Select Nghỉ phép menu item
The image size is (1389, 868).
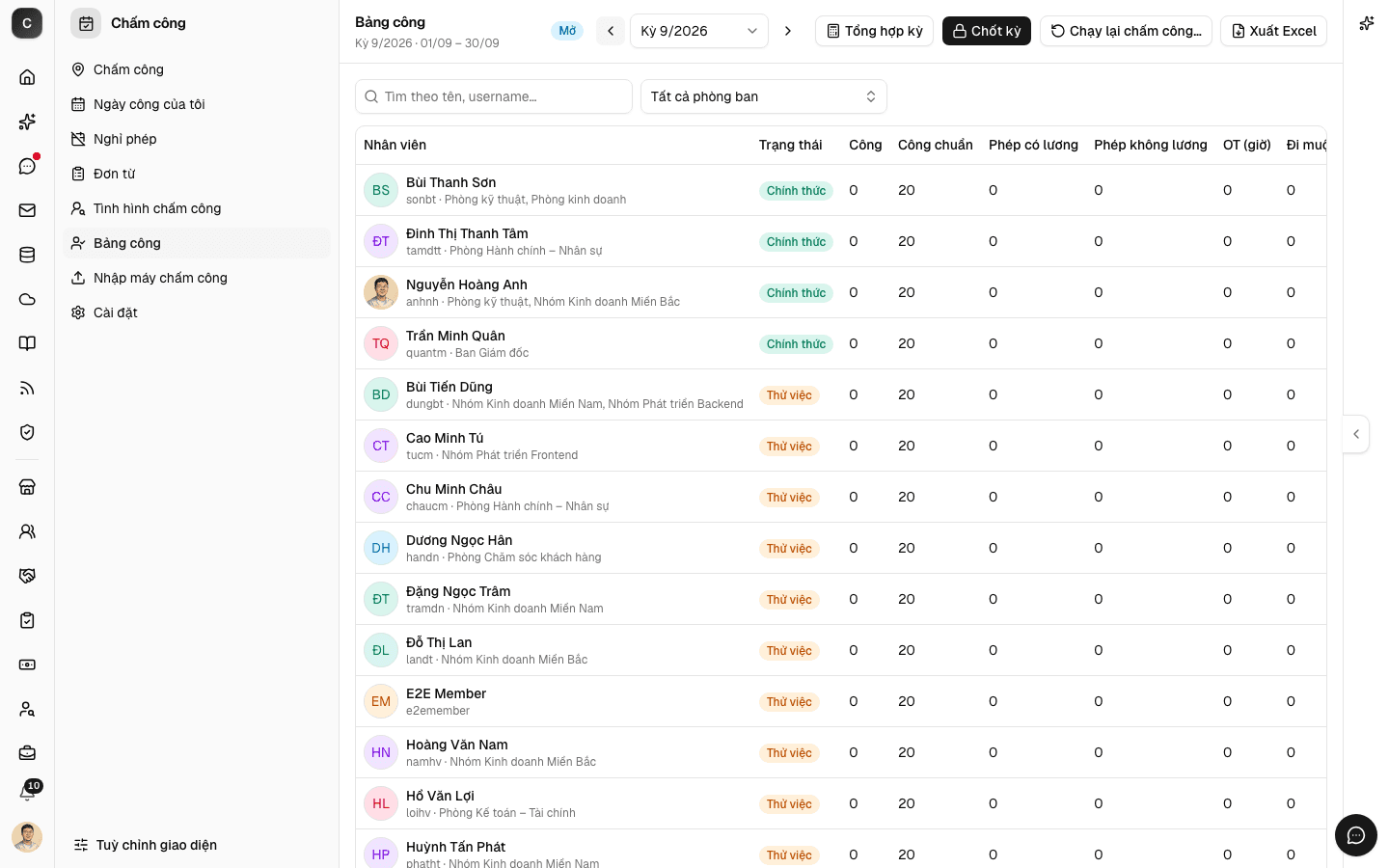tap(197, 139)
